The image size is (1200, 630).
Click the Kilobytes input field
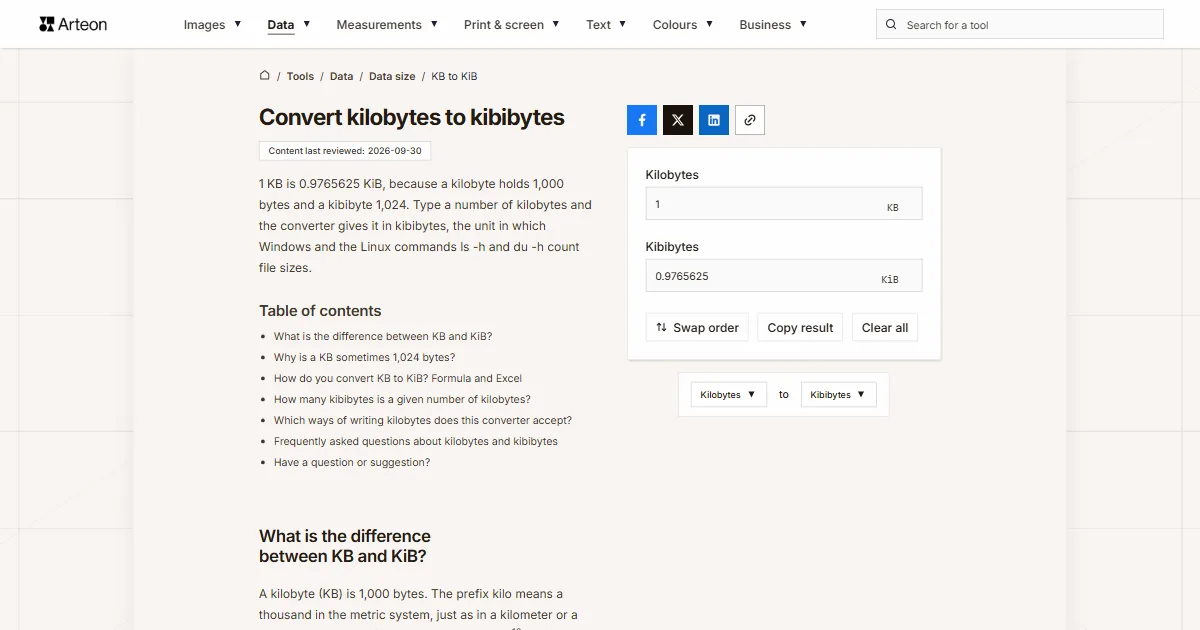[784, 204]
